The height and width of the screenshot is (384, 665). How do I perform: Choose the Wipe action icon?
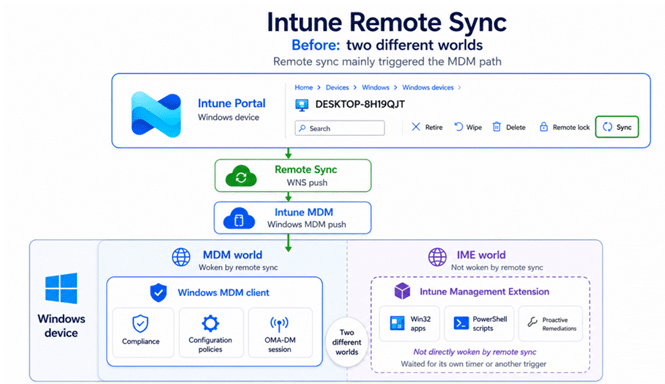(x=458, y=127)
